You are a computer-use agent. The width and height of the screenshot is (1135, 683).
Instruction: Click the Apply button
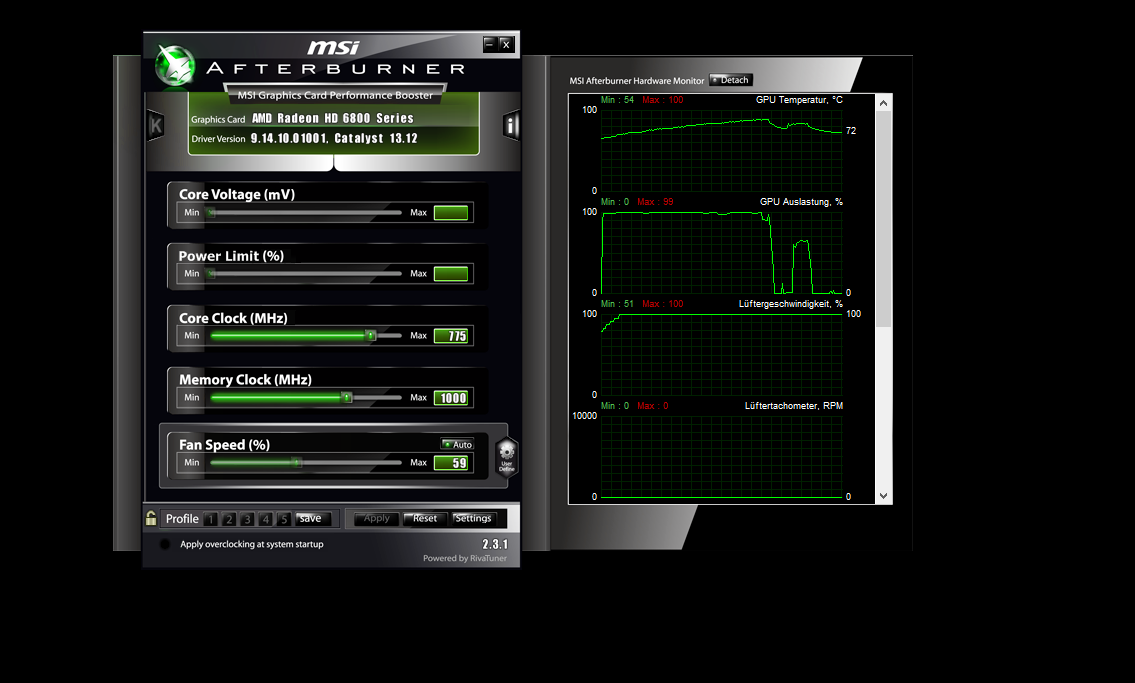click(376, 518)
